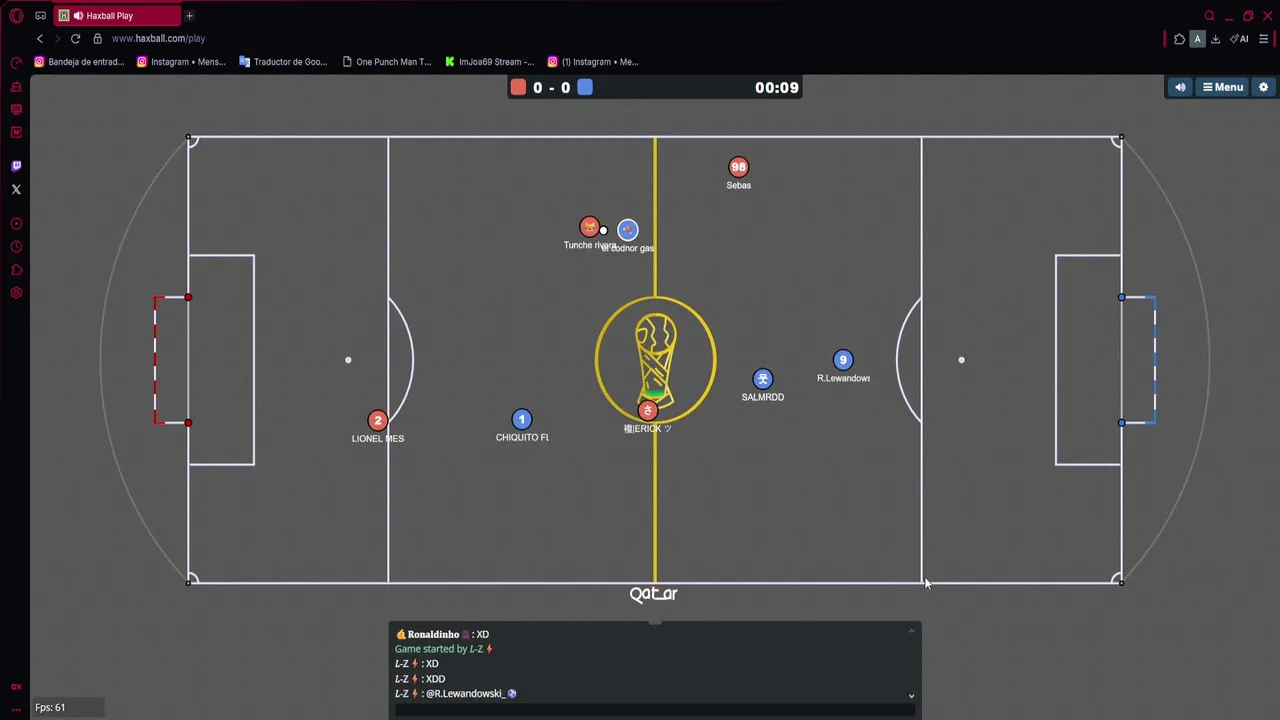
Task: Open a new browser tab
Action: point(189,16)
